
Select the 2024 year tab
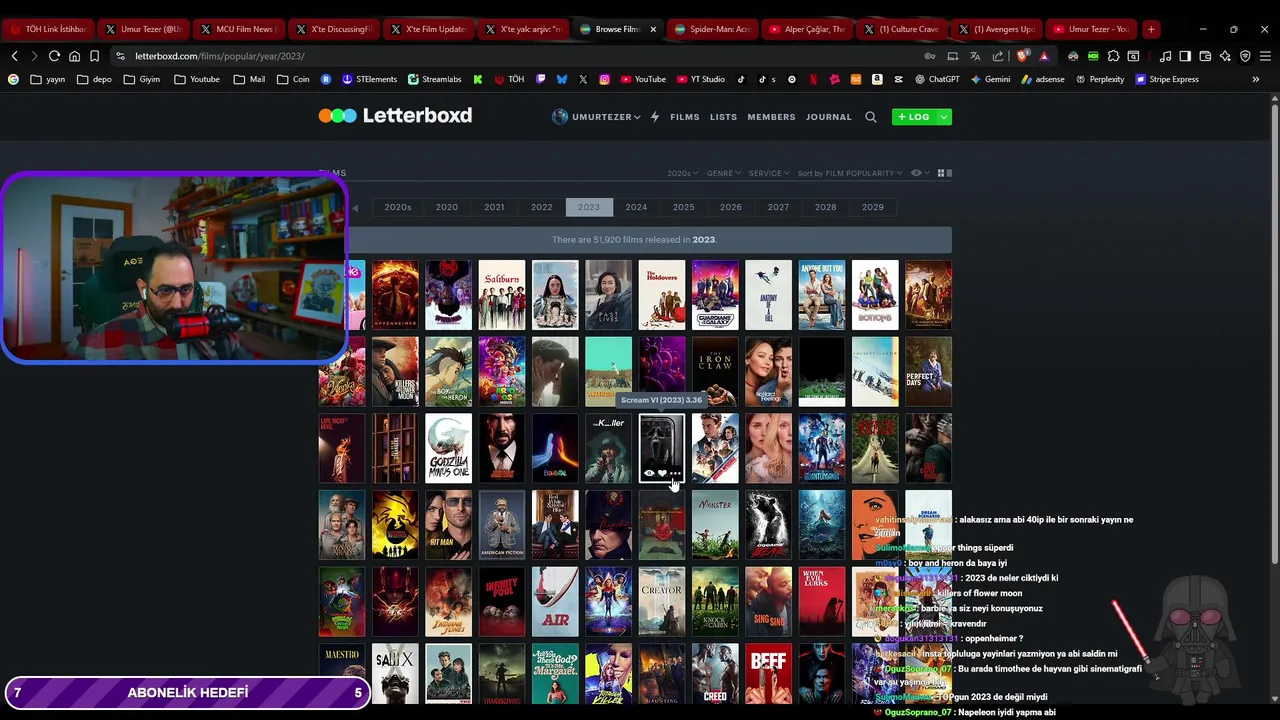pos(636,207)
